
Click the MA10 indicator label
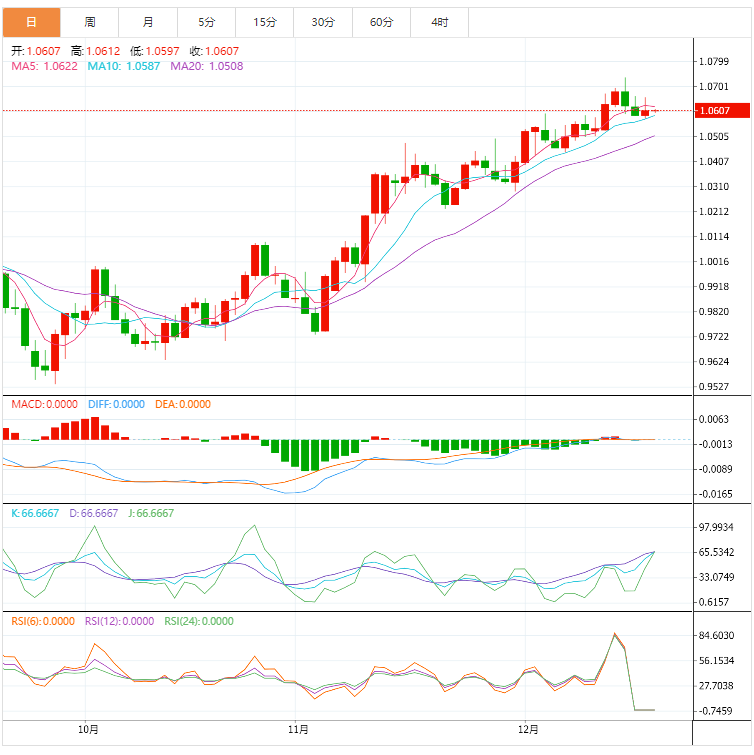[125, 66]
